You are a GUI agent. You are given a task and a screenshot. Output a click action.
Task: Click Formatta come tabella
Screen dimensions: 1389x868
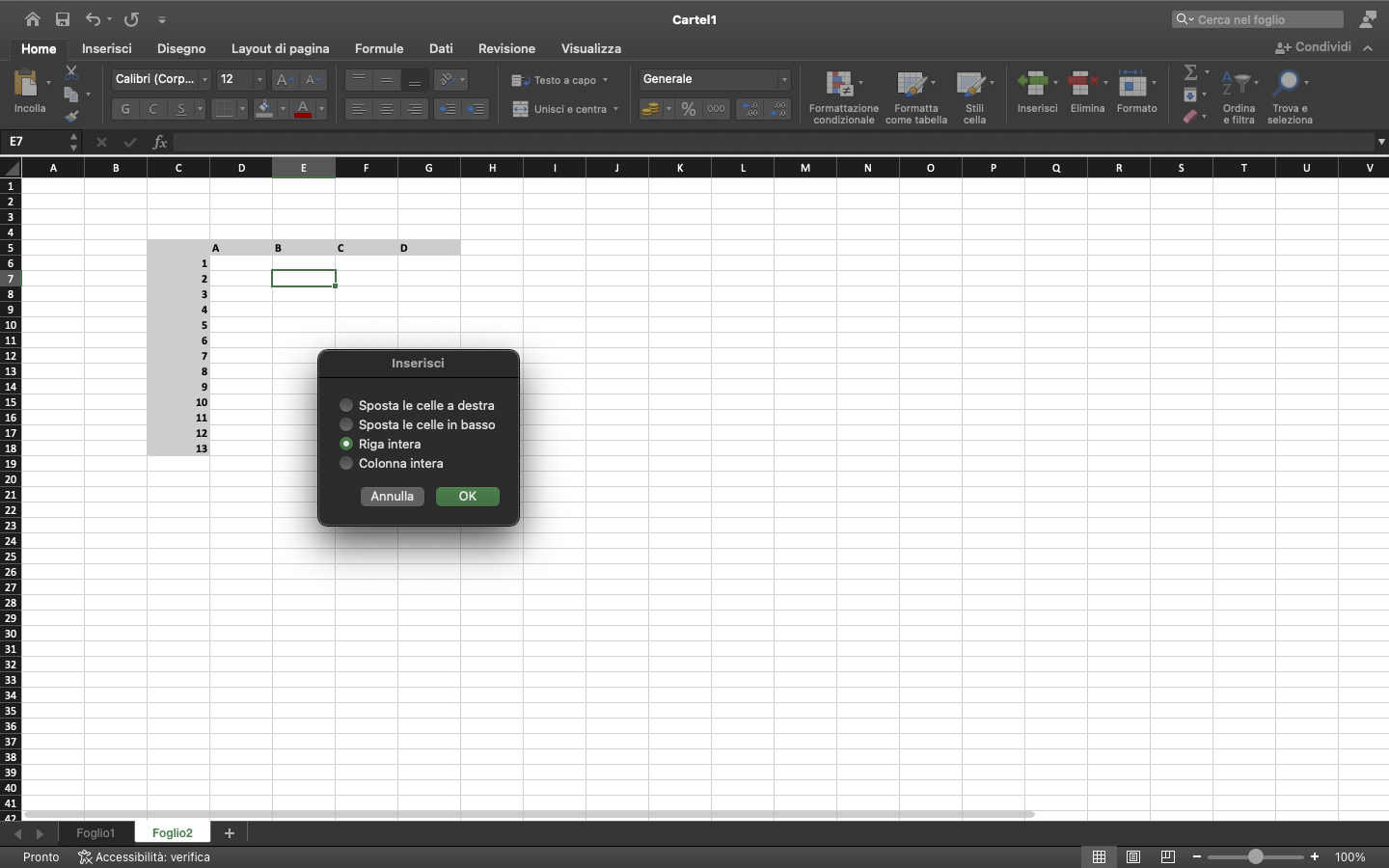click(915, 95)
